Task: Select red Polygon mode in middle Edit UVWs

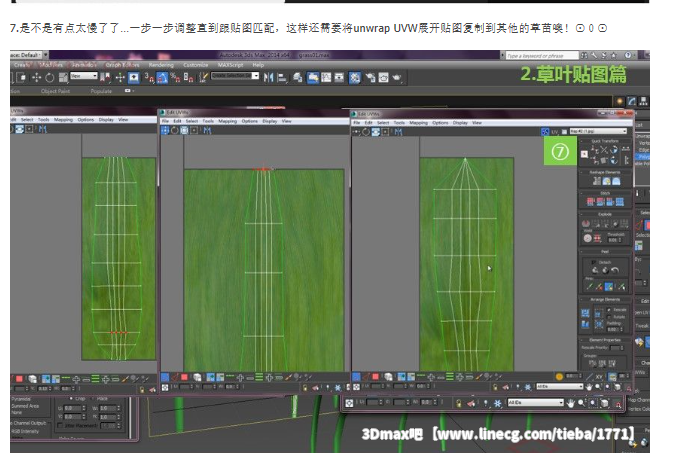Action: tap(184, 377)
